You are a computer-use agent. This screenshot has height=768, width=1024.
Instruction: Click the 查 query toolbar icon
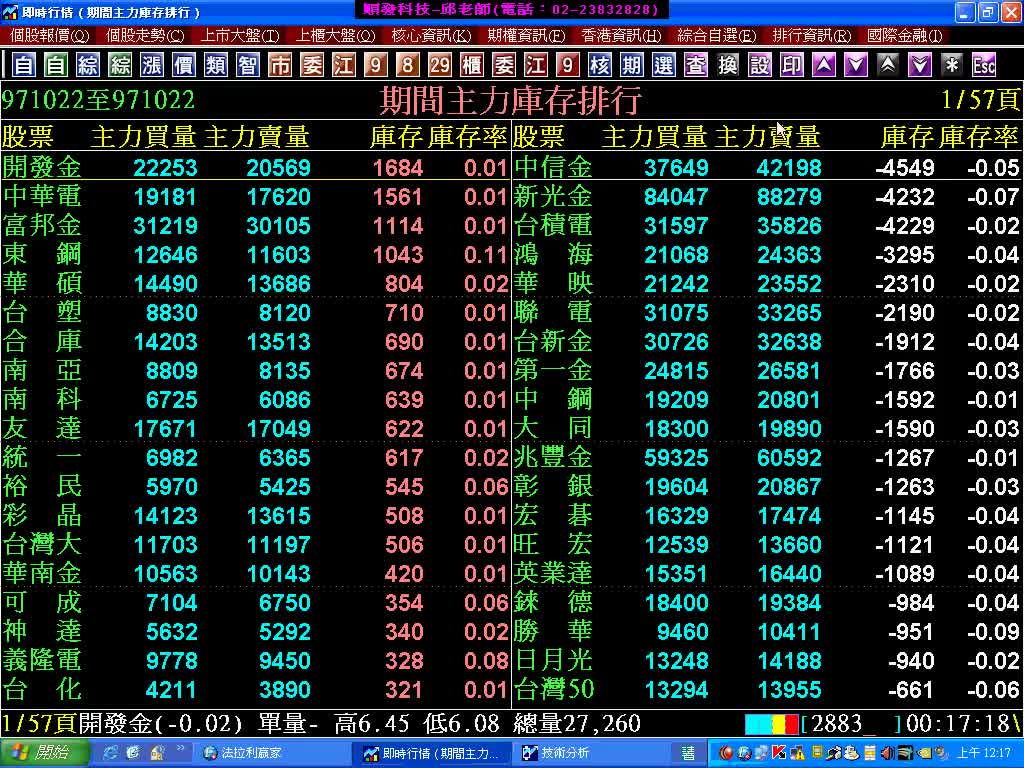pos(696,65)
